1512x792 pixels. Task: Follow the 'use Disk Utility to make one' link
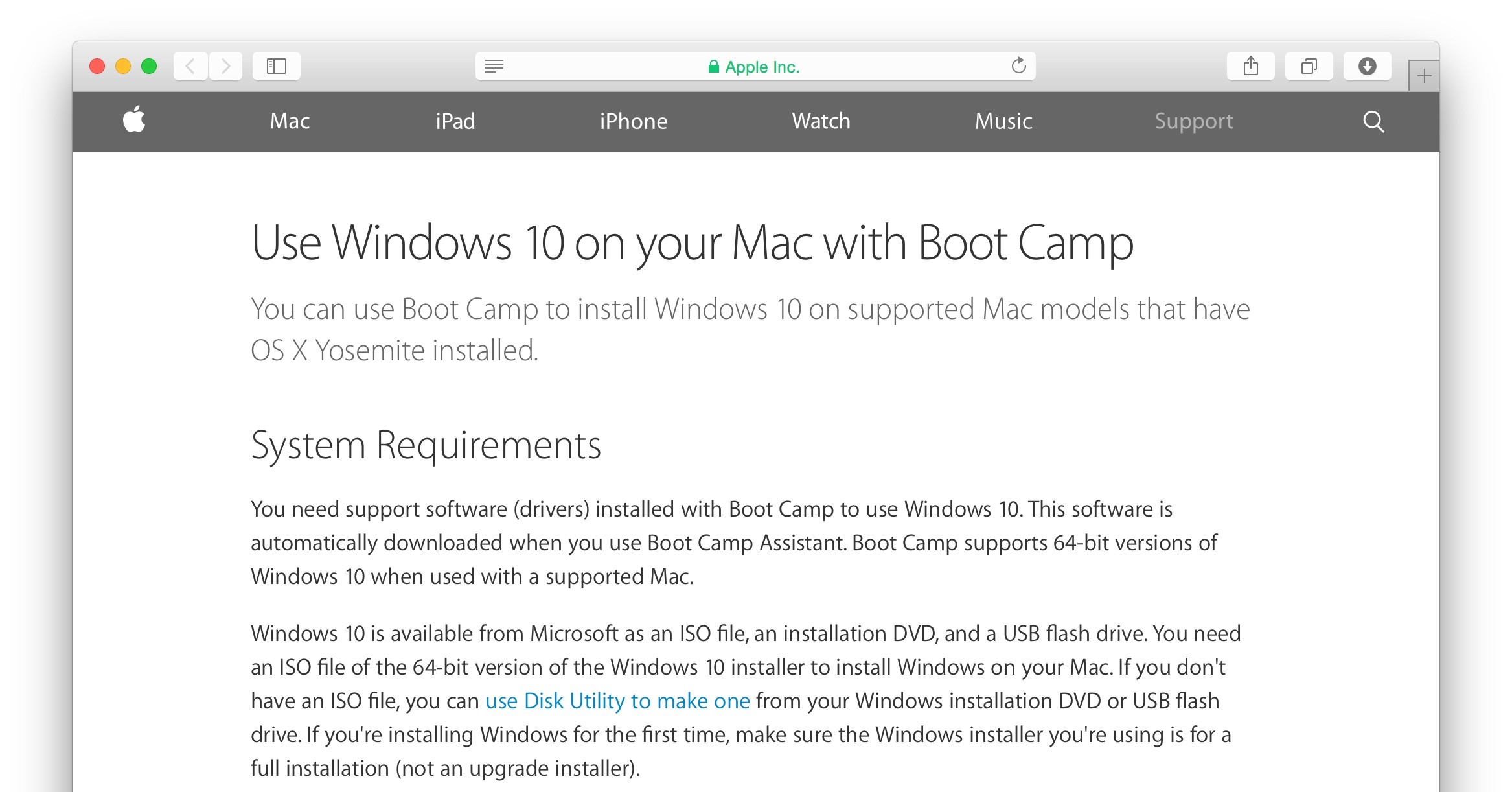pyautogui.click(x=617, y=701)
